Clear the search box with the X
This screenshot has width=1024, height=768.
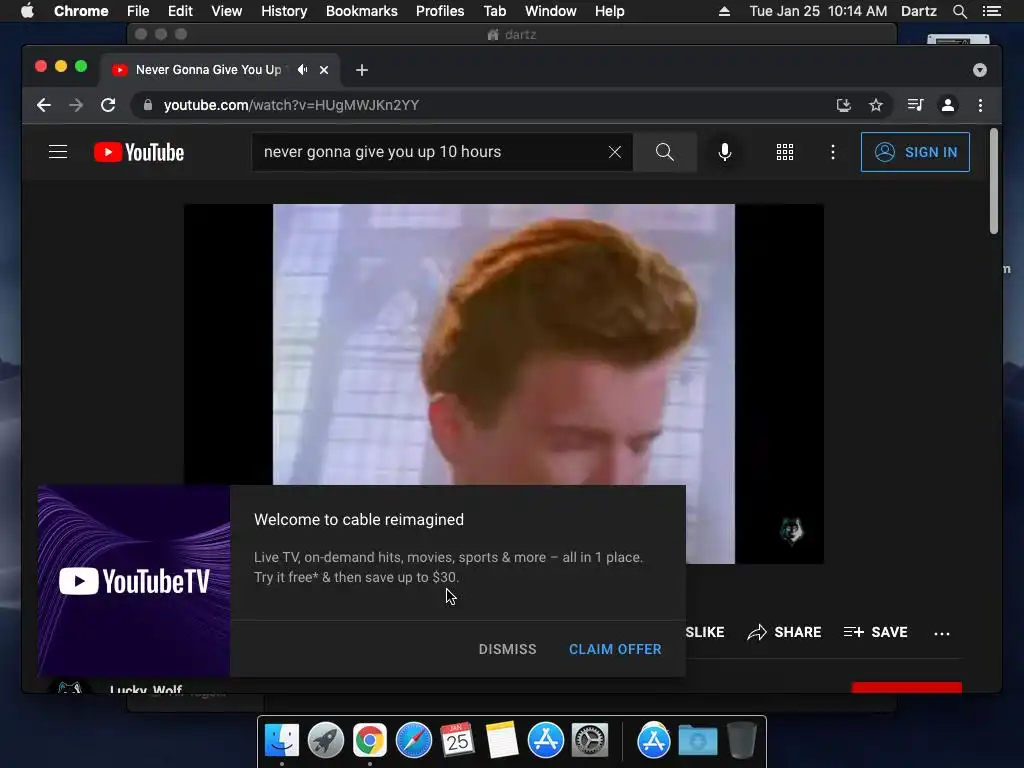[615, 152]
